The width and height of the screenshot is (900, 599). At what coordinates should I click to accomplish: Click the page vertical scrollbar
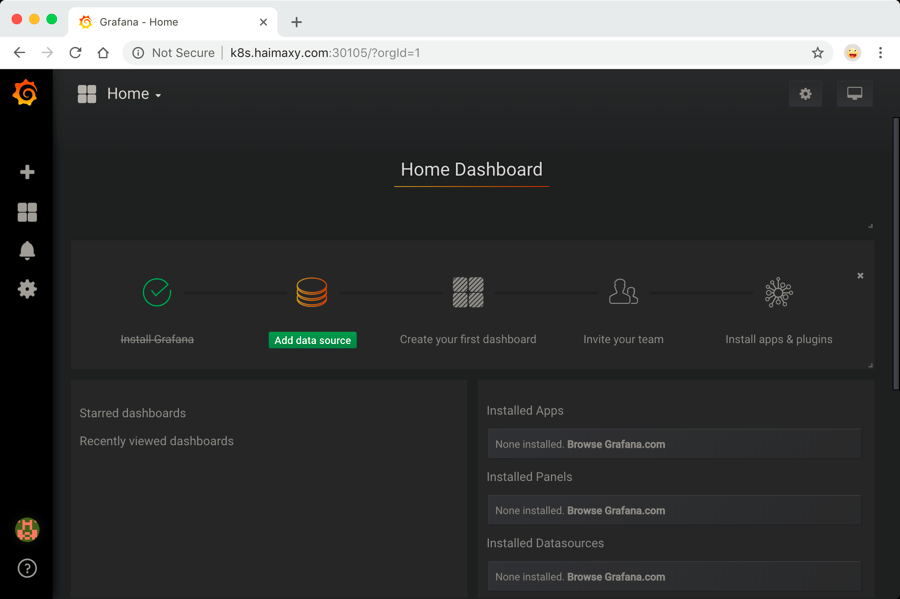tap(895, 254)
